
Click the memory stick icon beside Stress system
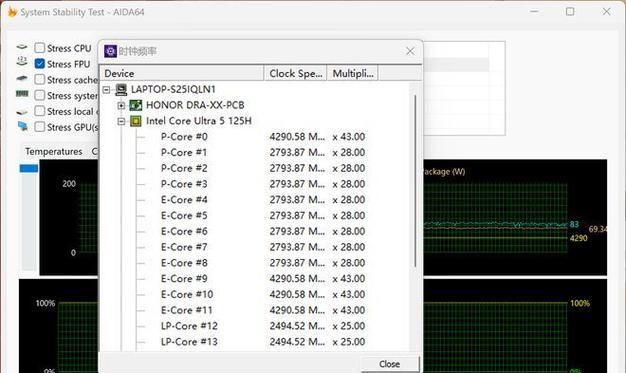(x=22, y=94)
